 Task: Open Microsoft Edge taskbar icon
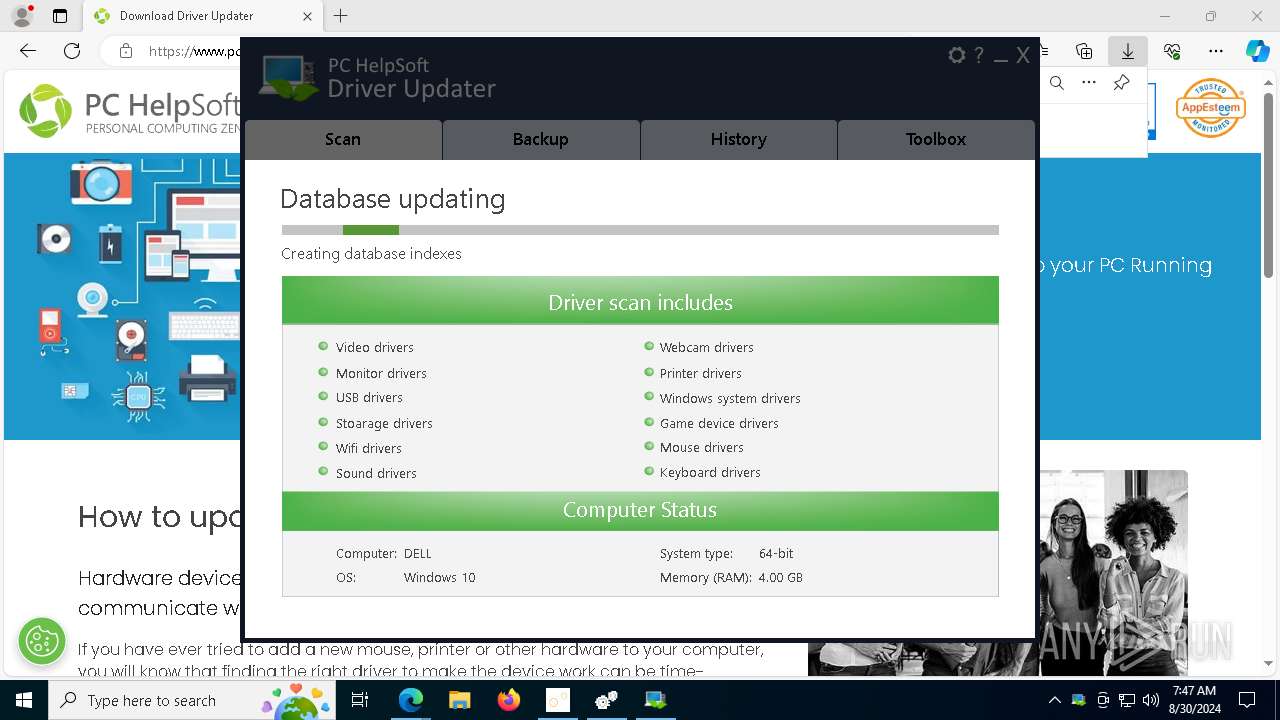coord(410,700)
